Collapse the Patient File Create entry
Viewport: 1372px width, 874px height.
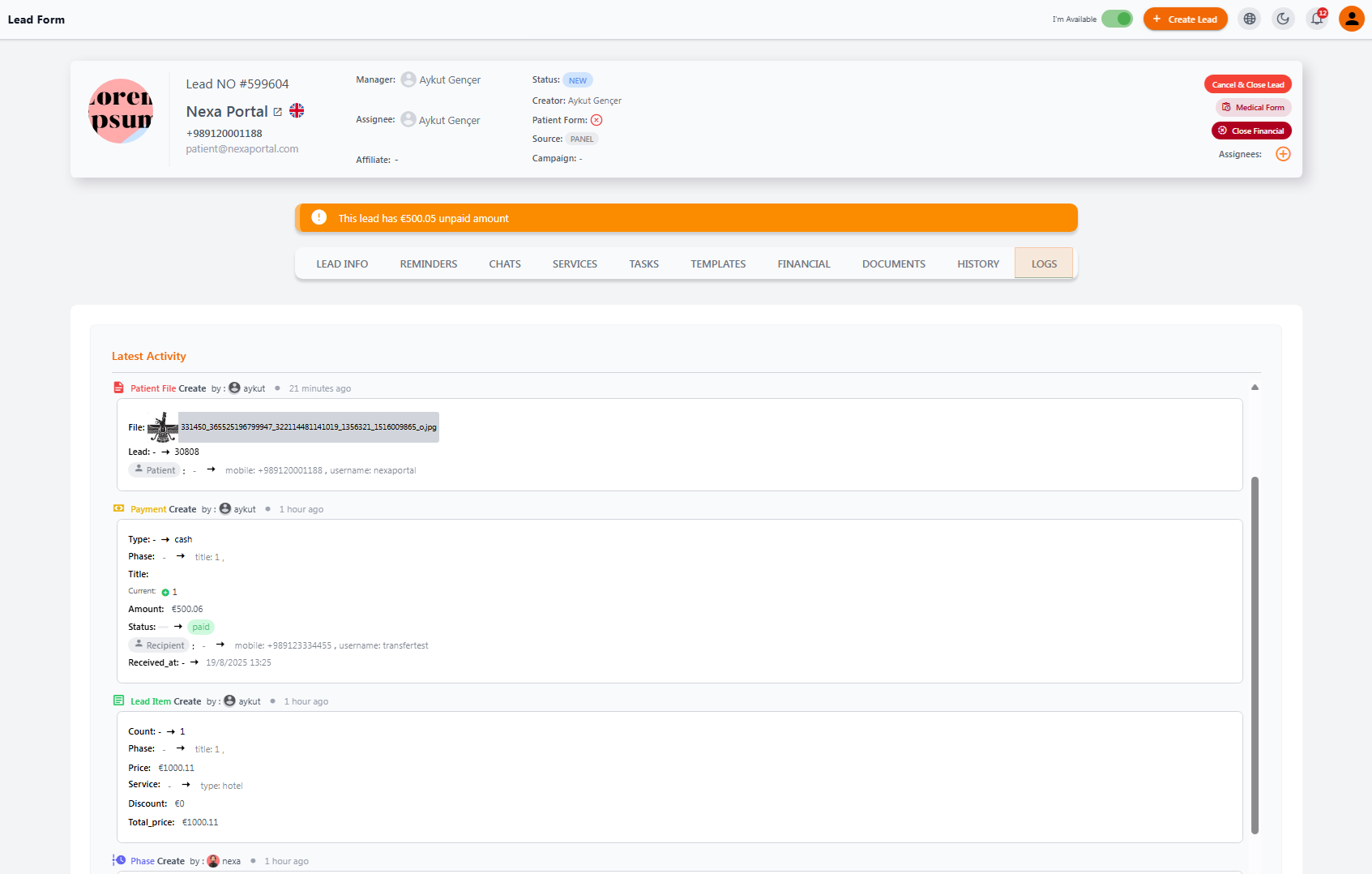coord(1254,388)
